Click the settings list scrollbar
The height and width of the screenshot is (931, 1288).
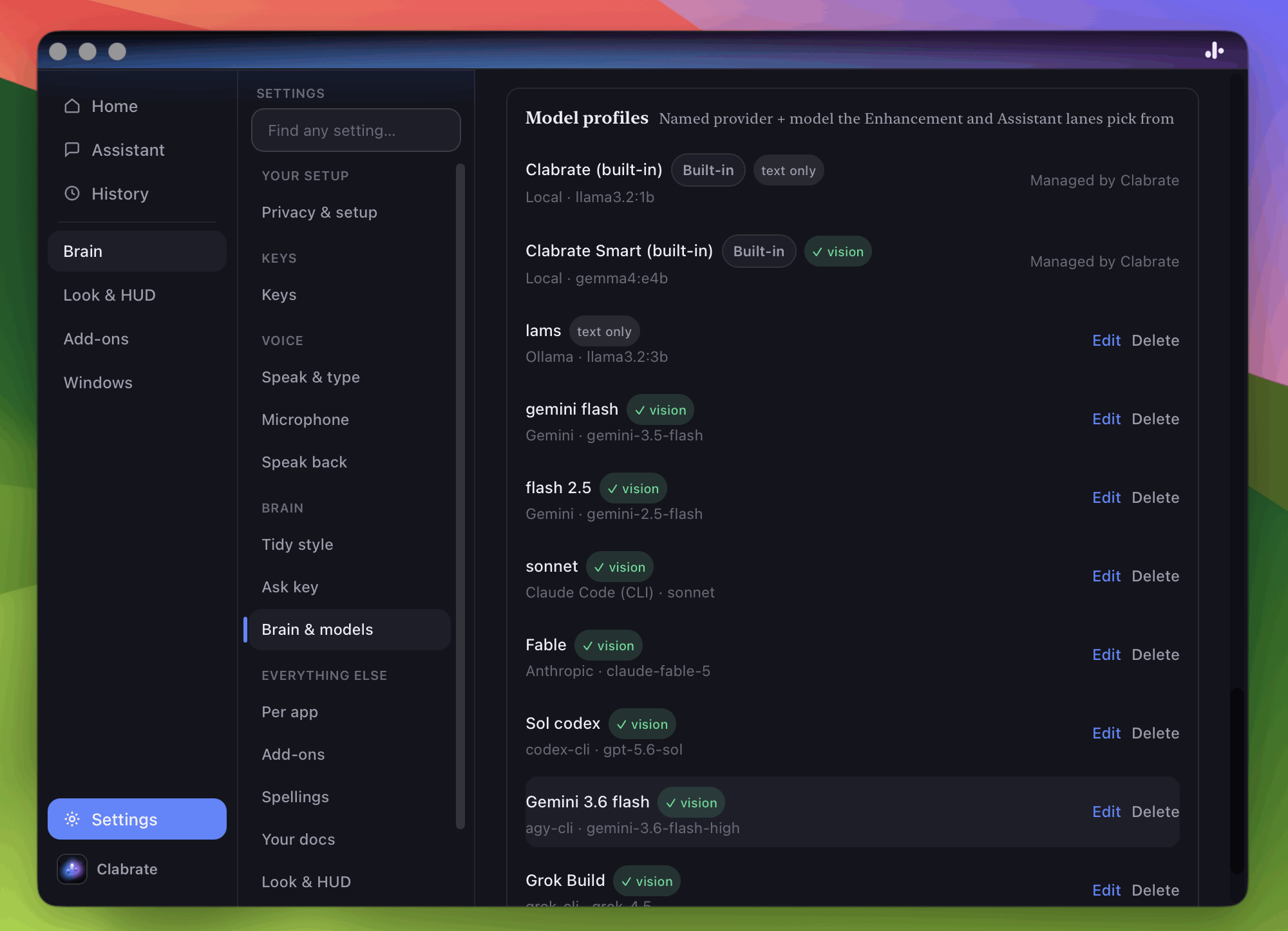(x=460, y=496)
